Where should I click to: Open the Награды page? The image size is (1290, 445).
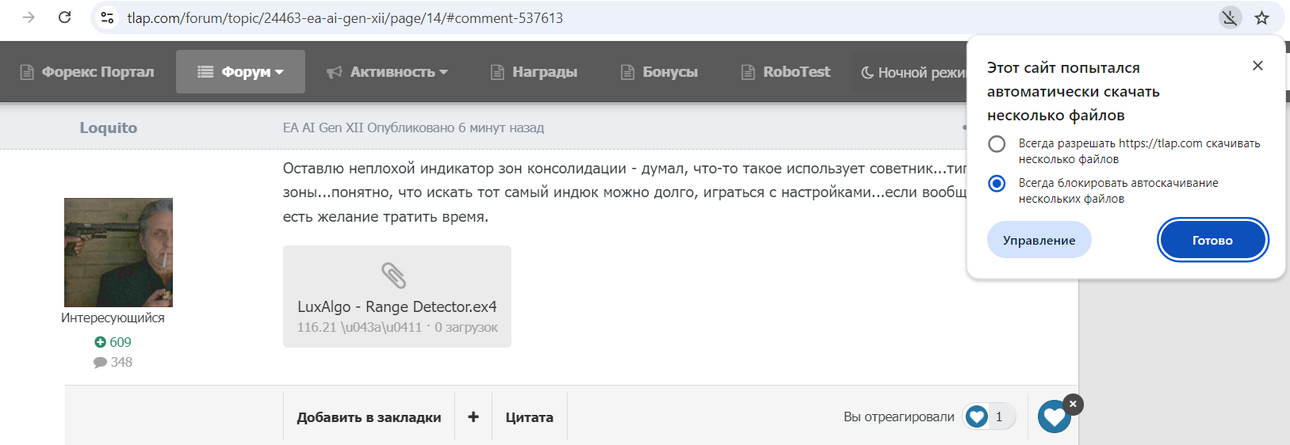pyautogui.click(x=534, y=72)
